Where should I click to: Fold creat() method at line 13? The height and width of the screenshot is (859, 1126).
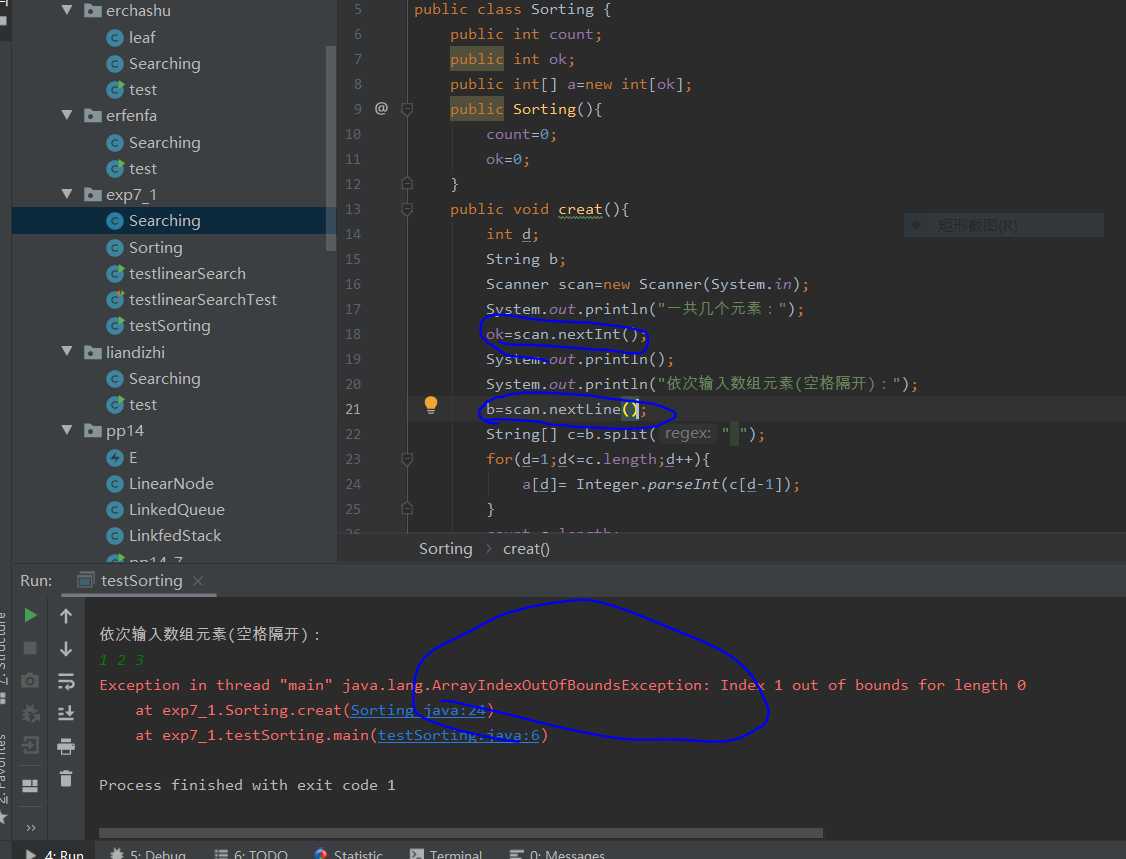(406, 209)
